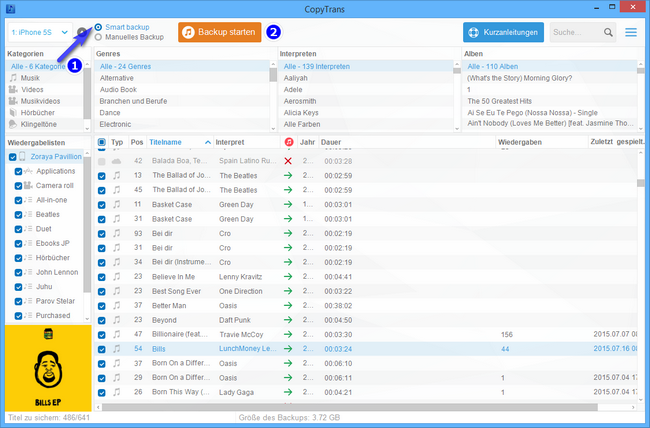The image size is (650, 428).
Task: Select the Smart backup radio button
Action: (98, 27)
